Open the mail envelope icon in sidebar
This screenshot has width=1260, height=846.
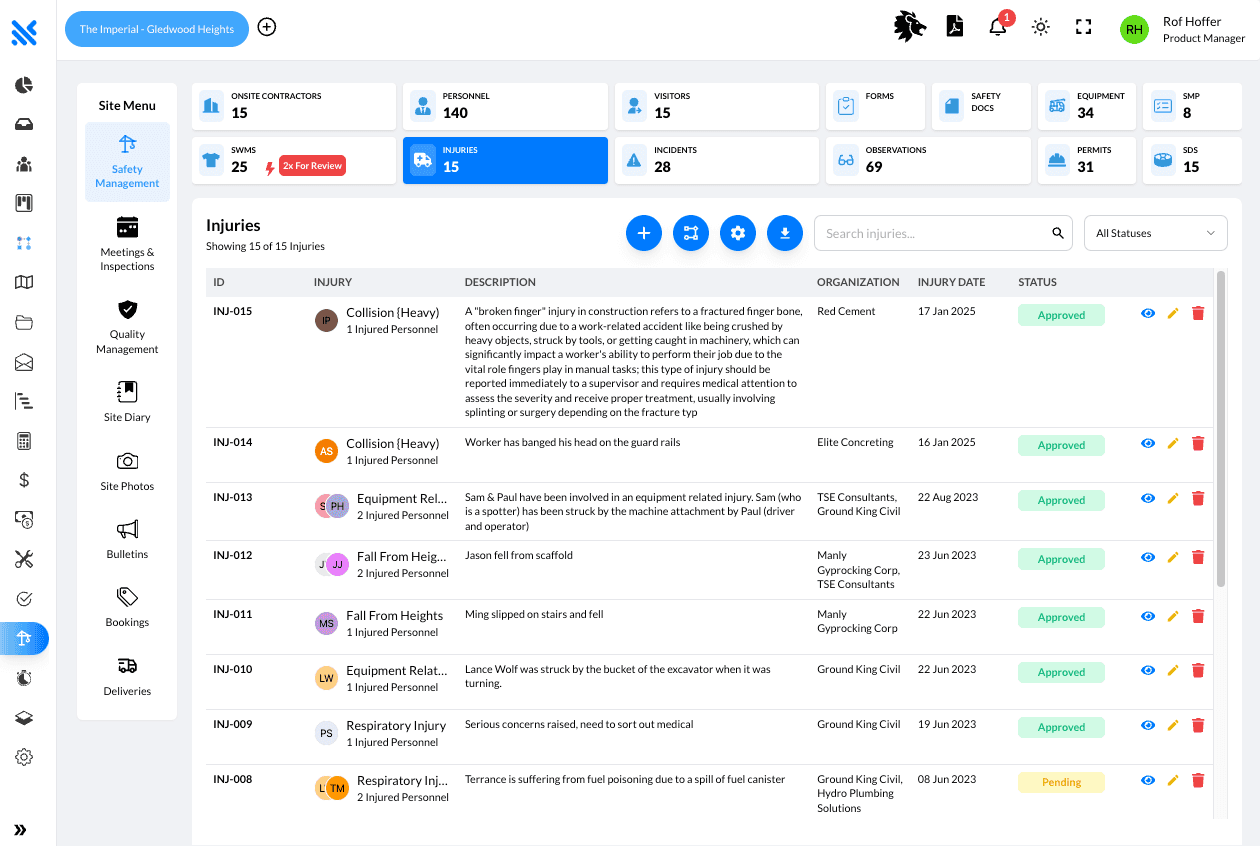[24, 362]
